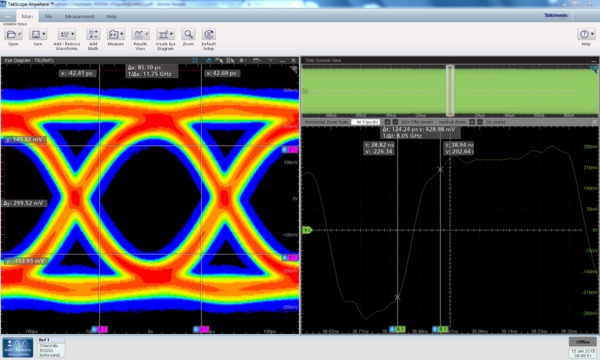Click the 'y: -153.95 mV' cursor readout
The image size is (600, 360).
coord(25,261)
